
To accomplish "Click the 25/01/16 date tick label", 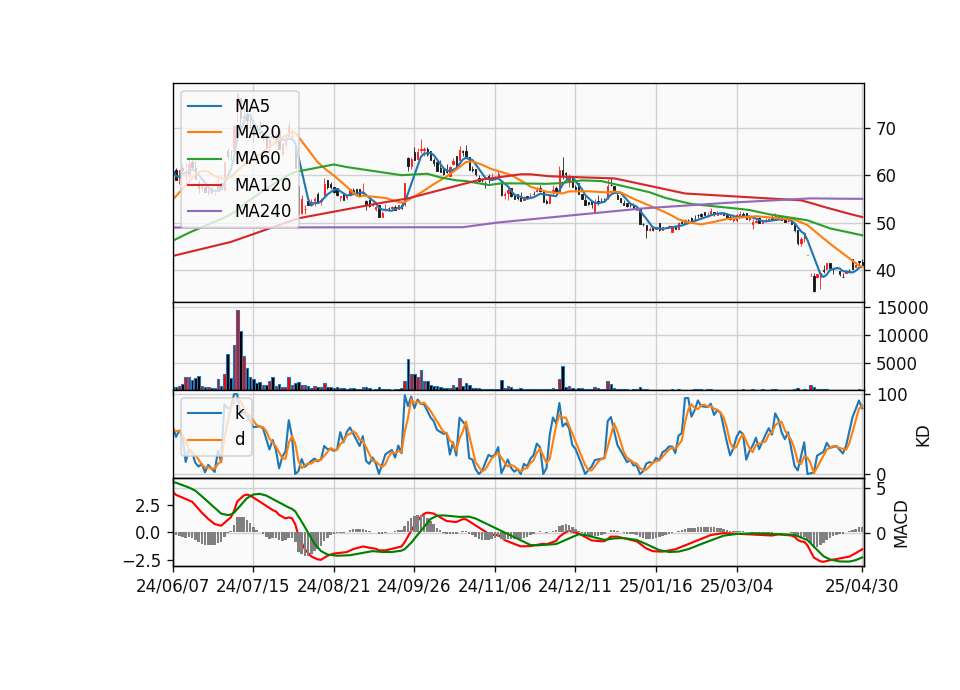I will [656, 586].
